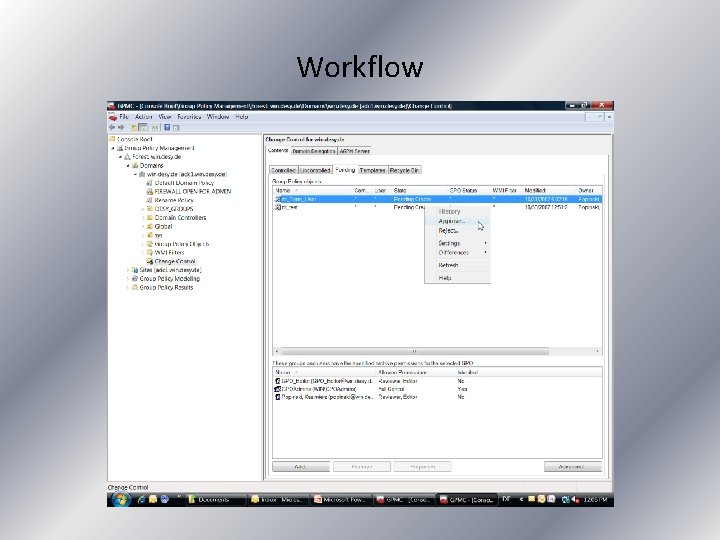Expand the DISY_GROUPS node
This screenshot has height=540, width=720.
pyautogui.click(x=143, y=209)
